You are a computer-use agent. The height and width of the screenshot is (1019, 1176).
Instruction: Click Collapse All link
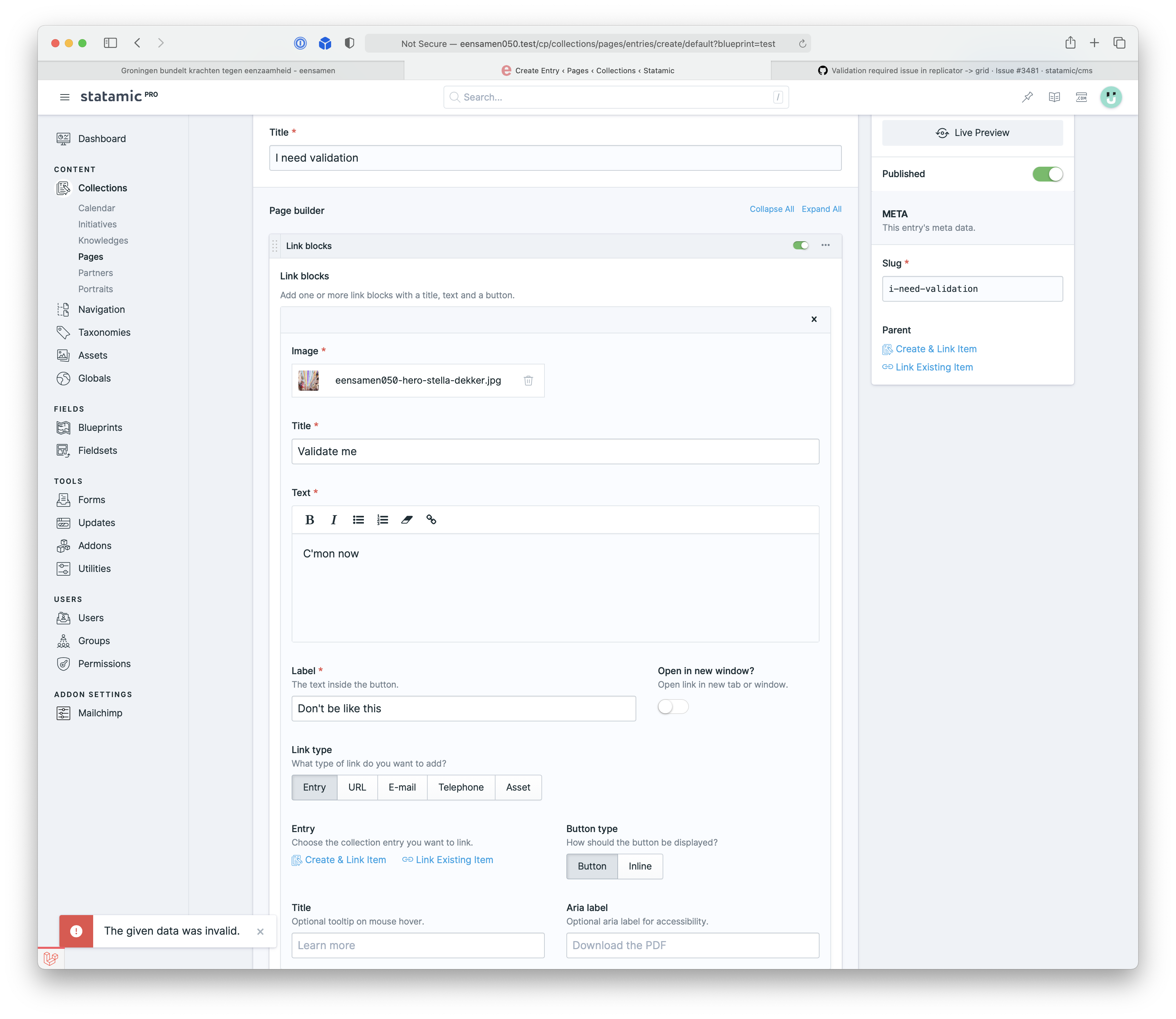[x=772, y=209]
